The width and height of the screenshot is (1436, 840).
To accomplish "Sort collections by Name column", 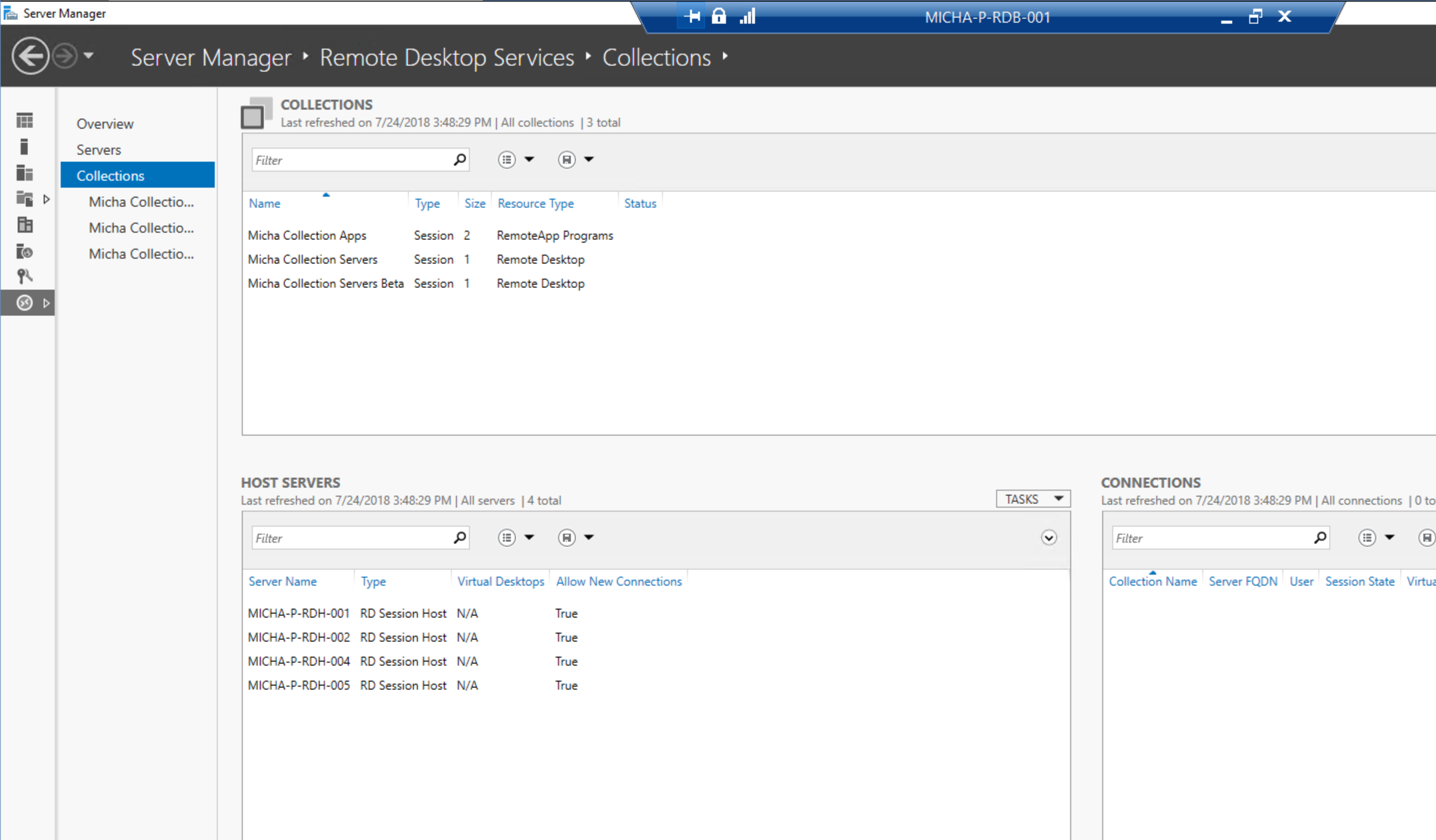I will tap(265, 203).
